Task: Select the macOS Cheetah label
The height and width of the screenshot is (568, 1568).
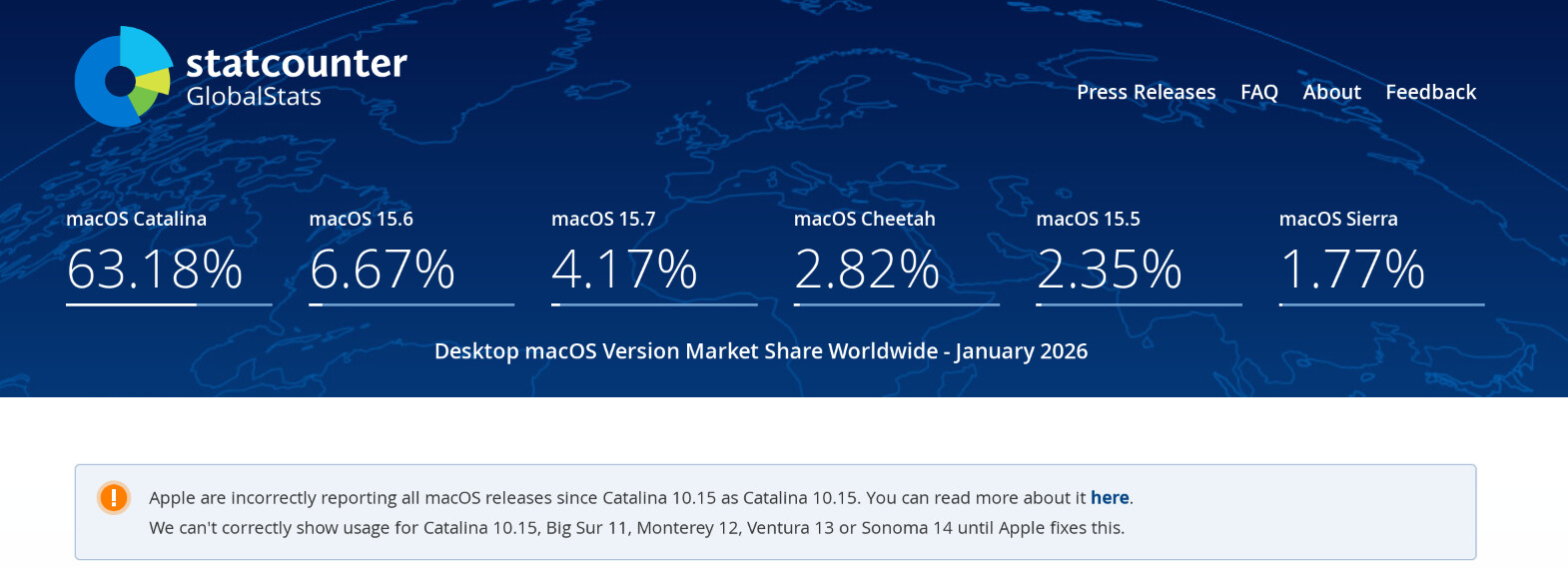Action: click(x=864, y=219)
